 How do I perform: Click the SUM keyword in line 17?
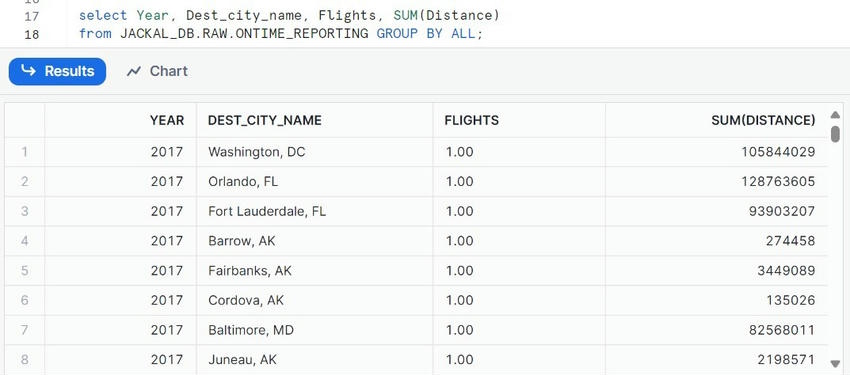coord(404,16)
